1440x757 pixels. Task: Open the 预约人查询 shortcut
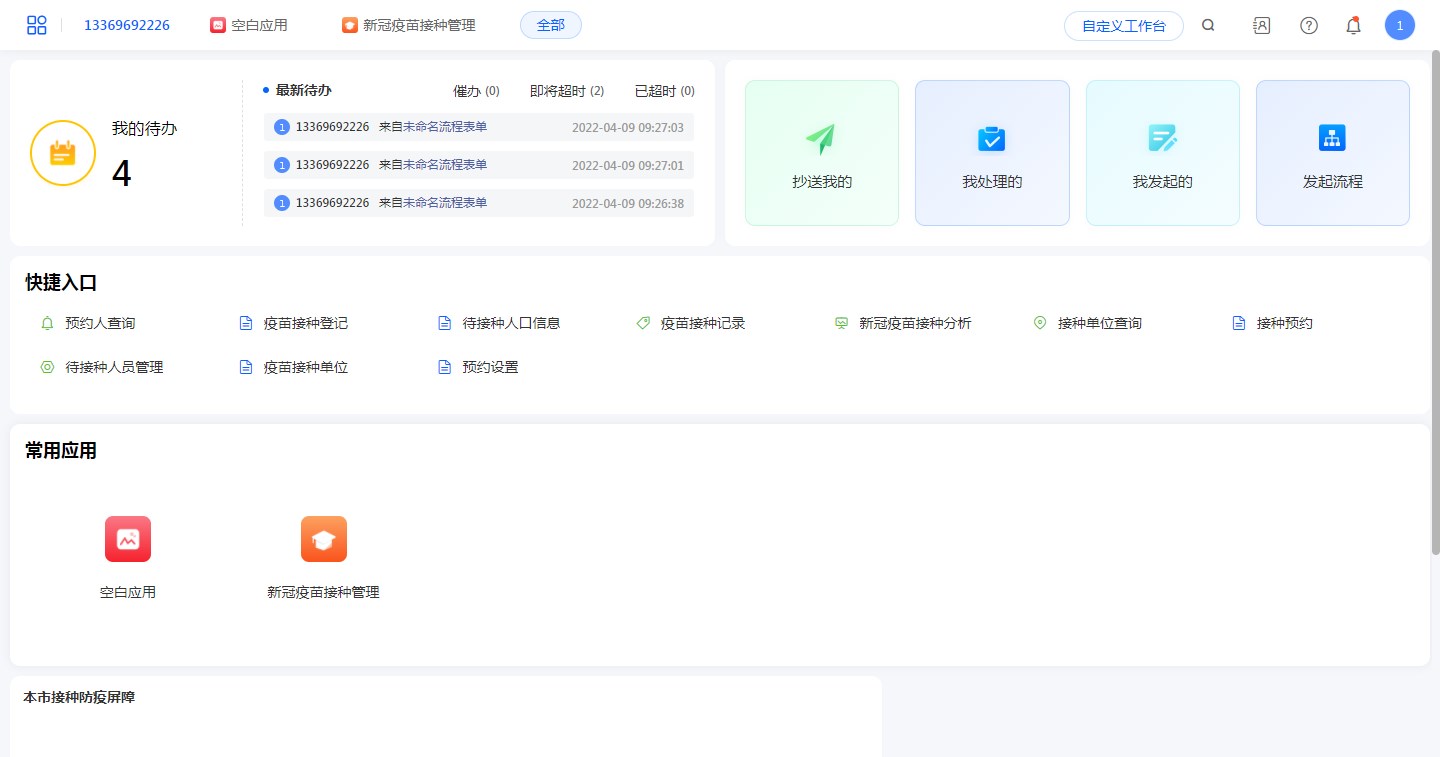99,323
